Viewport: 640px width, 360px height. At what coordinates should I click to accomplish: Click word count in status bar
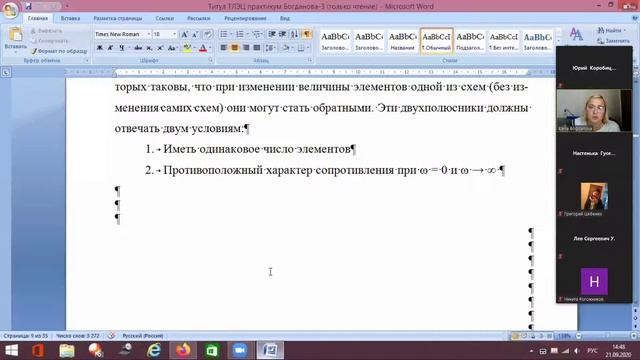pos(78,336)
